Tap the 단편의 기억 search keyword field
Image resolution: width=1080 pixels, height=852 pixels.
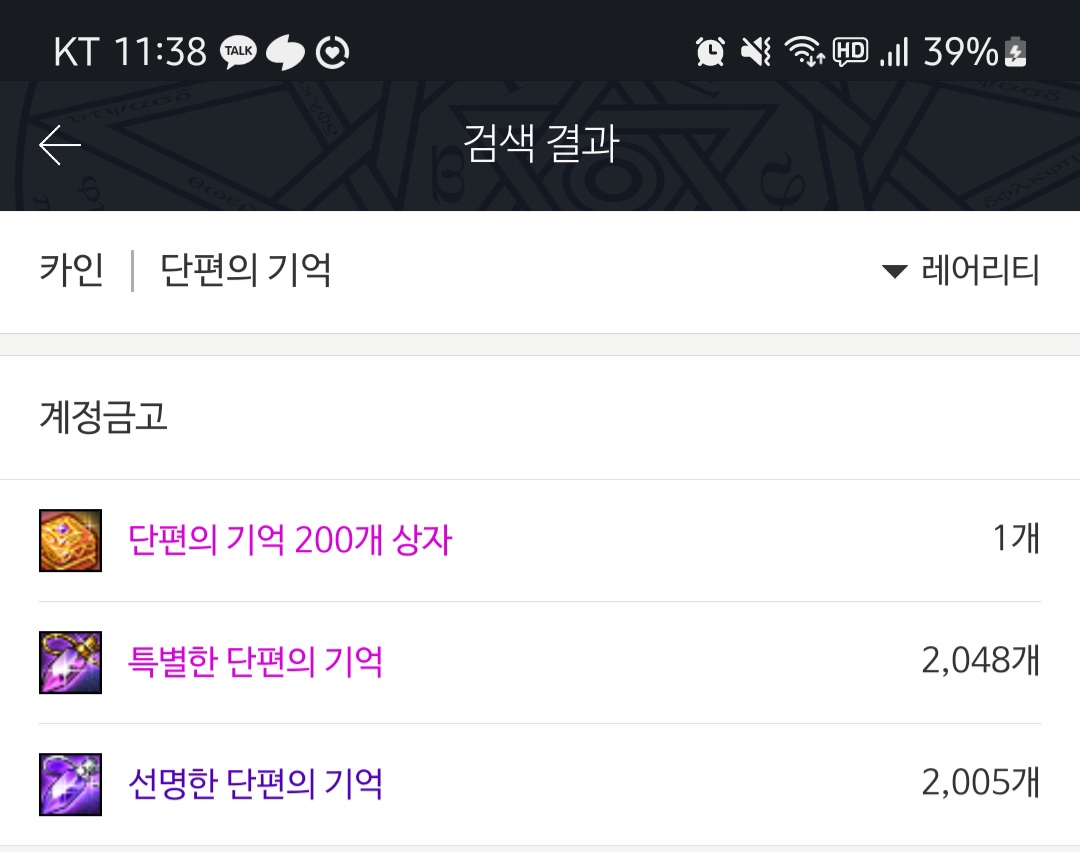(245, 269)
